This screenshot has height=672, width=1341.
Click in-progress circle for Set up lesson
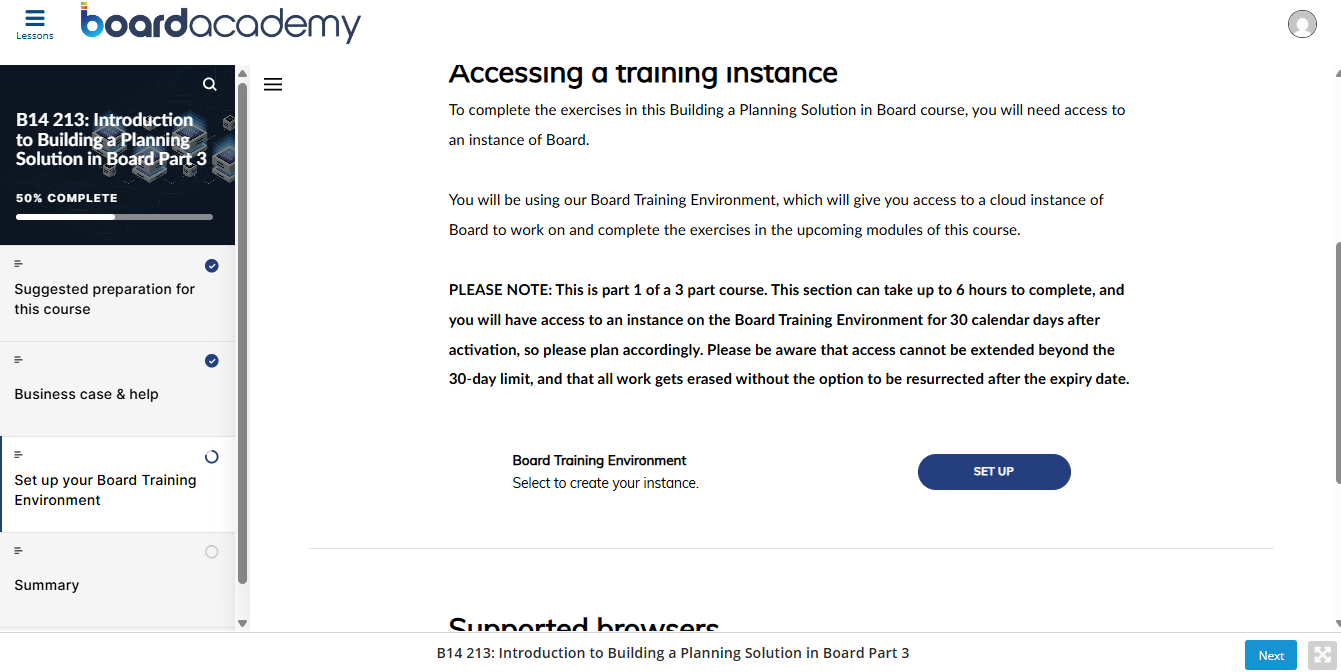(x=211, y=457)
